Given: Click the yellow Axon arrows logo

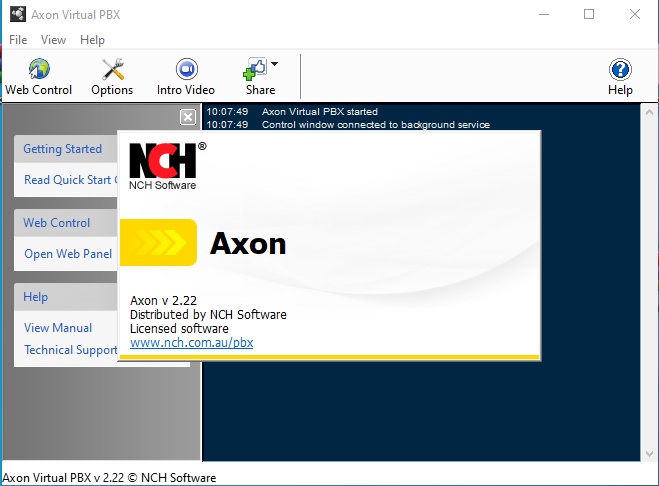Looking at the screenshot, I should (158, 243).
